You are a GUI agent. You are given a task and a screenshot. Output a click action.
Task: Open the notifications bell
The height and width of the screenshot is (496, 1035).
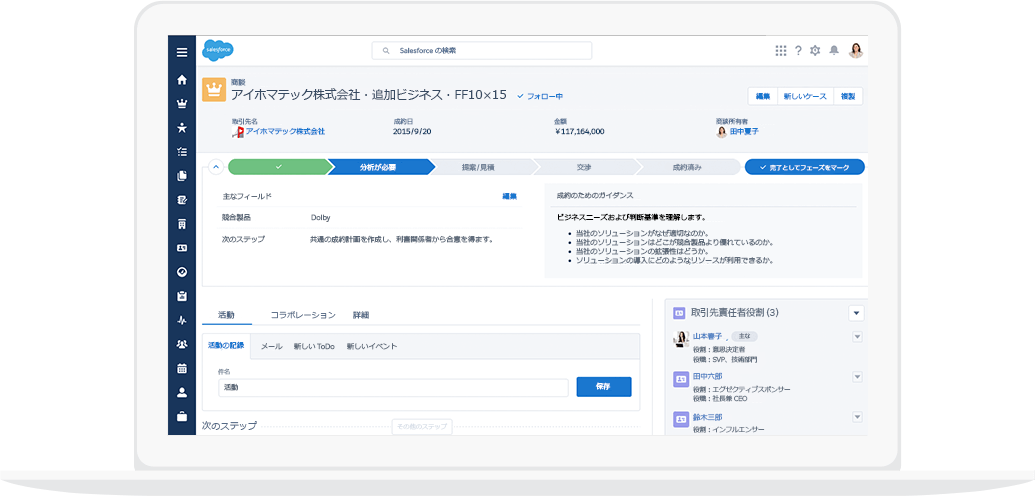(834, 51)
